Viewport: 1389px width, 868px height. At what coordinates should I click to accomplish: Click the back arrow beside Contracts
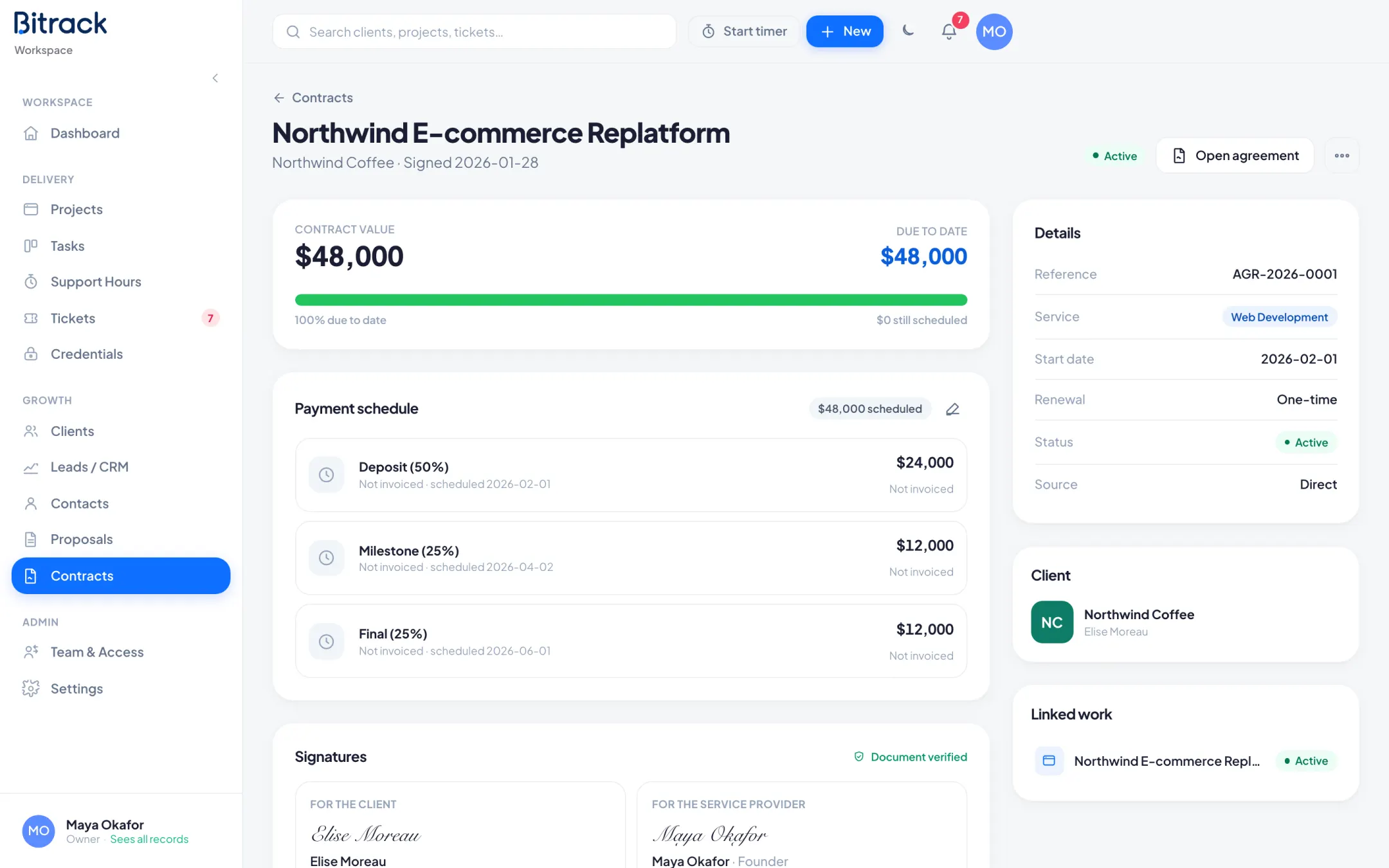pos(278,98)
